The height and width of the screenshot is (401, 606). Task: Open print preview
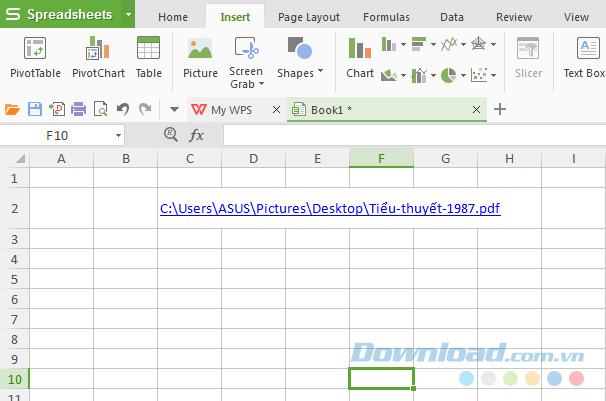(x=101, y=109)
